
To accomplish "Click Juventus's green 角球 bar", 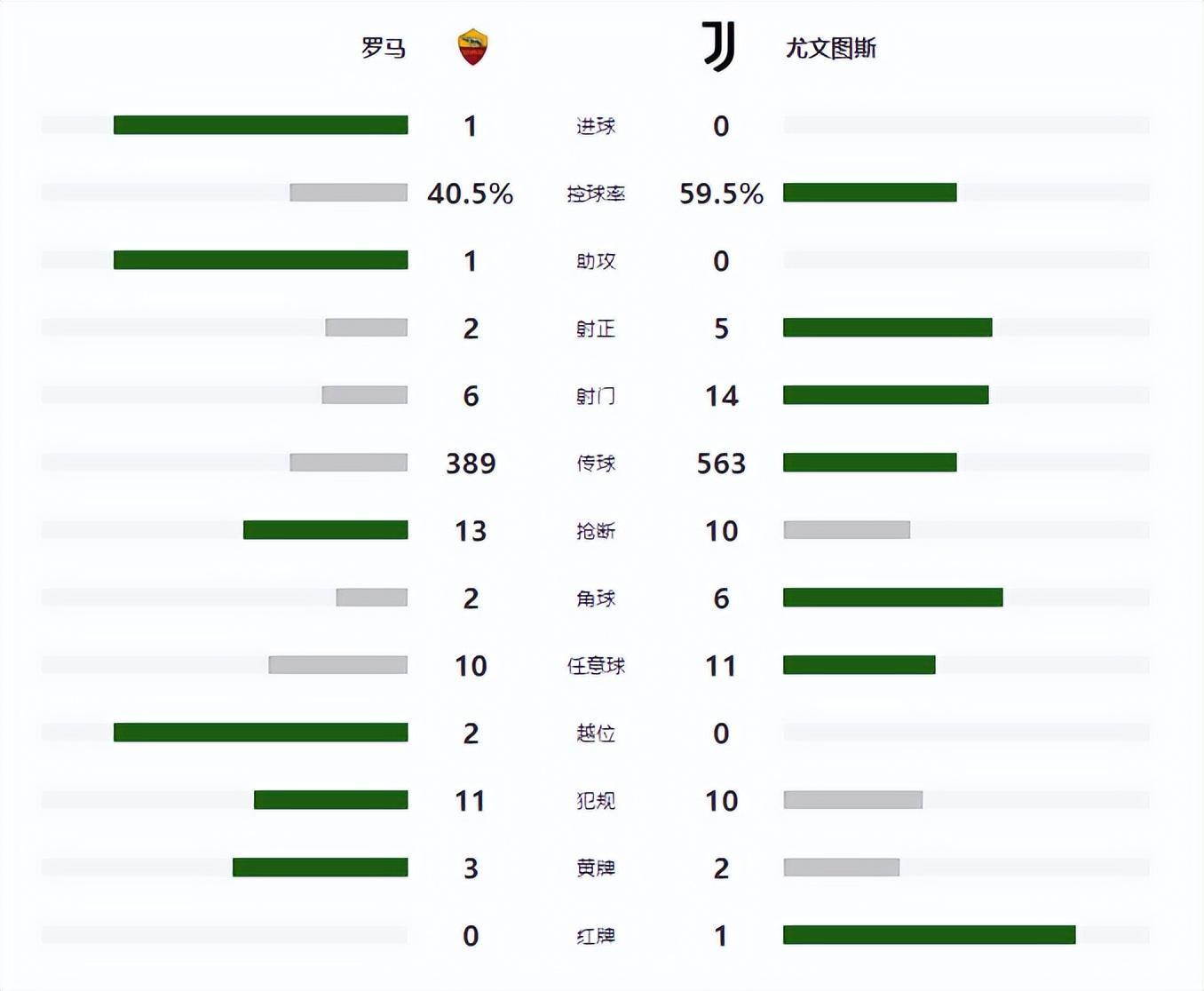I will tap(892, 598).
